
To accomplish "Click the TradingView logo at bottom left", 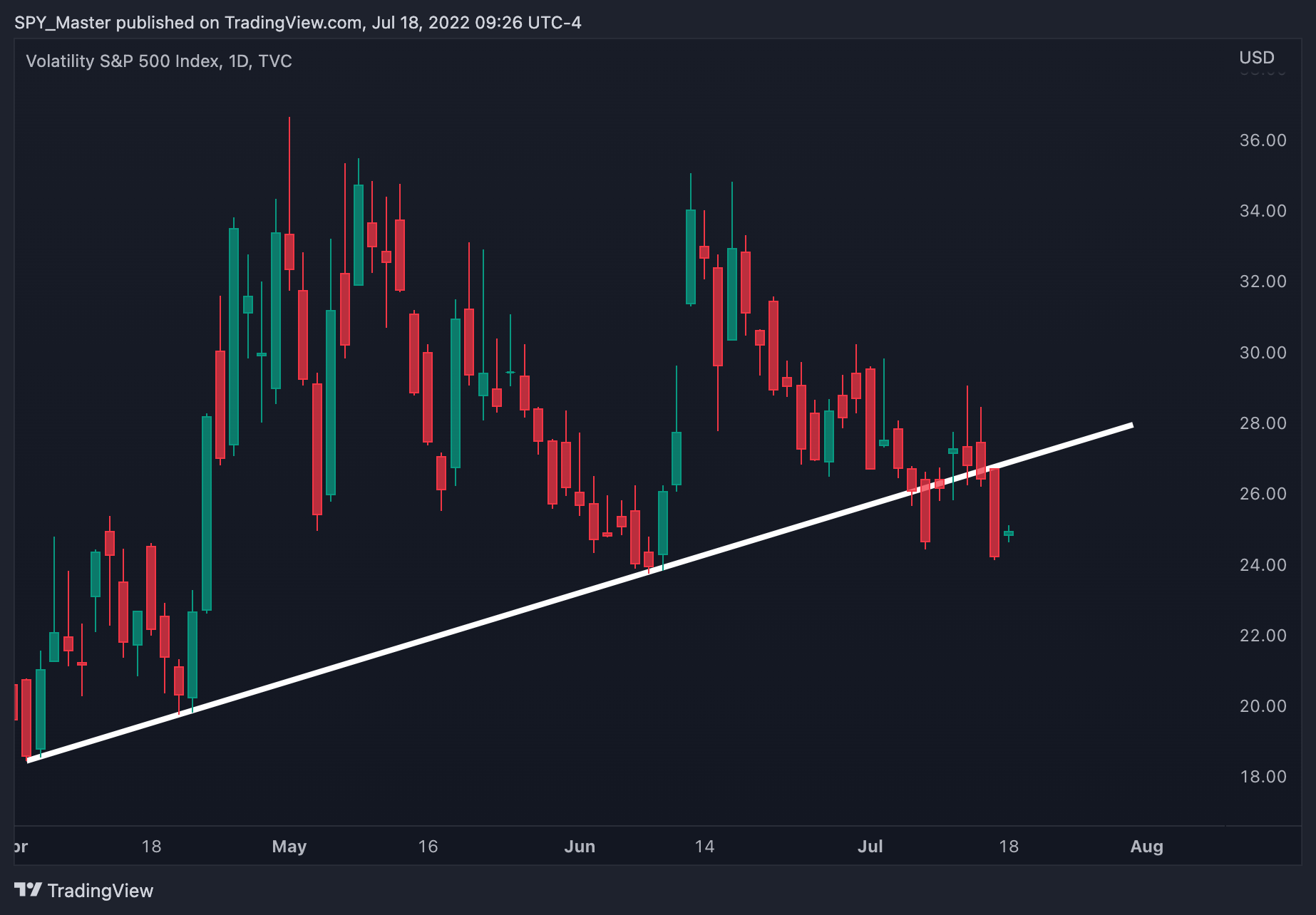I will pyautogui.click(x=83, y=891).
